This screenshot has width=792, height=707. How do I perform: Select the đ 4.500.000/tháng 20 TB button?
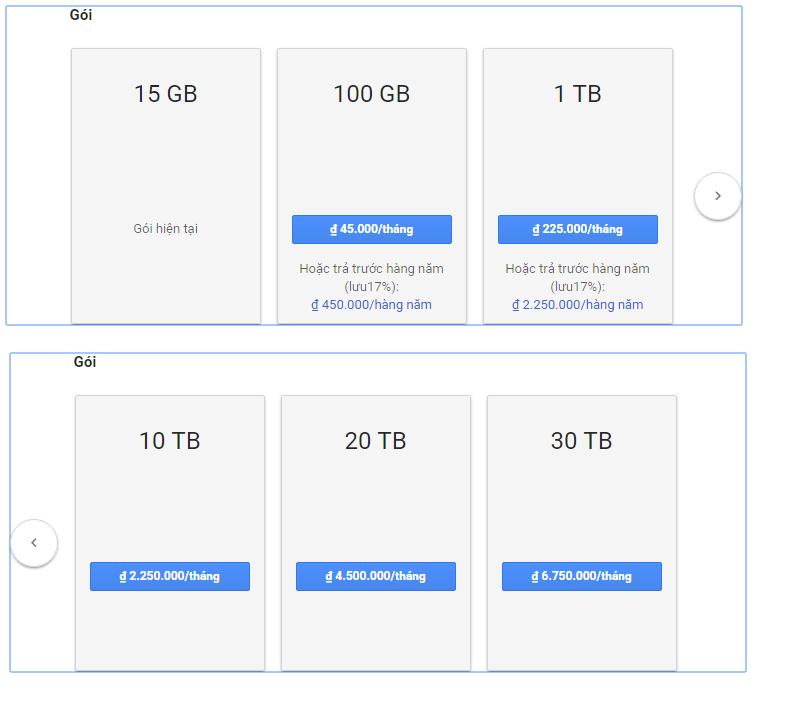(376, 576)
